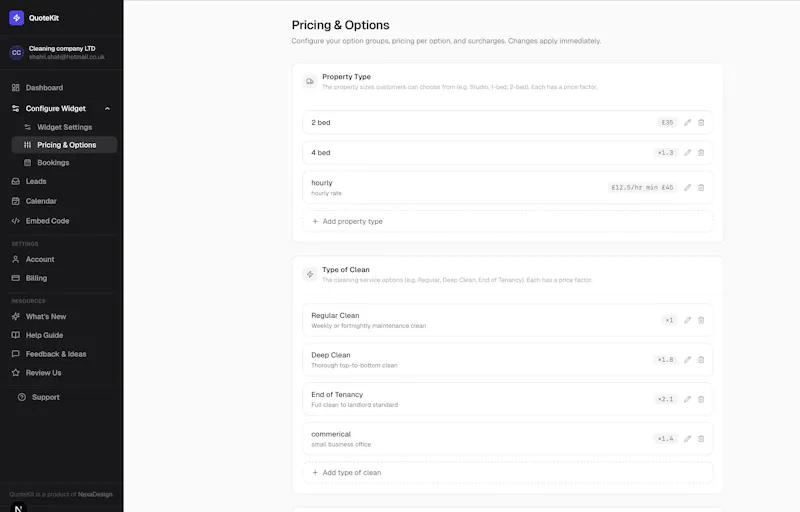The height and width of the screenshot is (512, 800).
Task: Open the Calendar page
Action: tap(41, 201)
